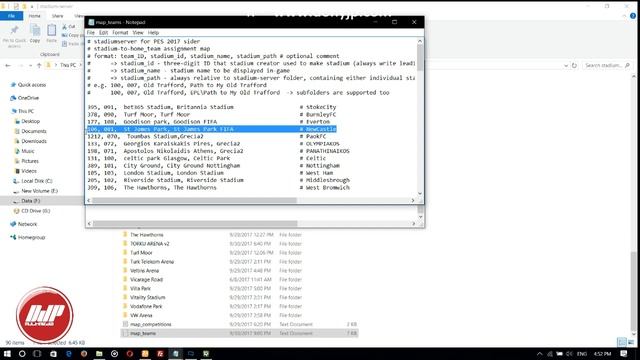The width and height of the screenshot is (640, 360).
Task: Click the Paste ribbon icon
Action: click(51, 33)
